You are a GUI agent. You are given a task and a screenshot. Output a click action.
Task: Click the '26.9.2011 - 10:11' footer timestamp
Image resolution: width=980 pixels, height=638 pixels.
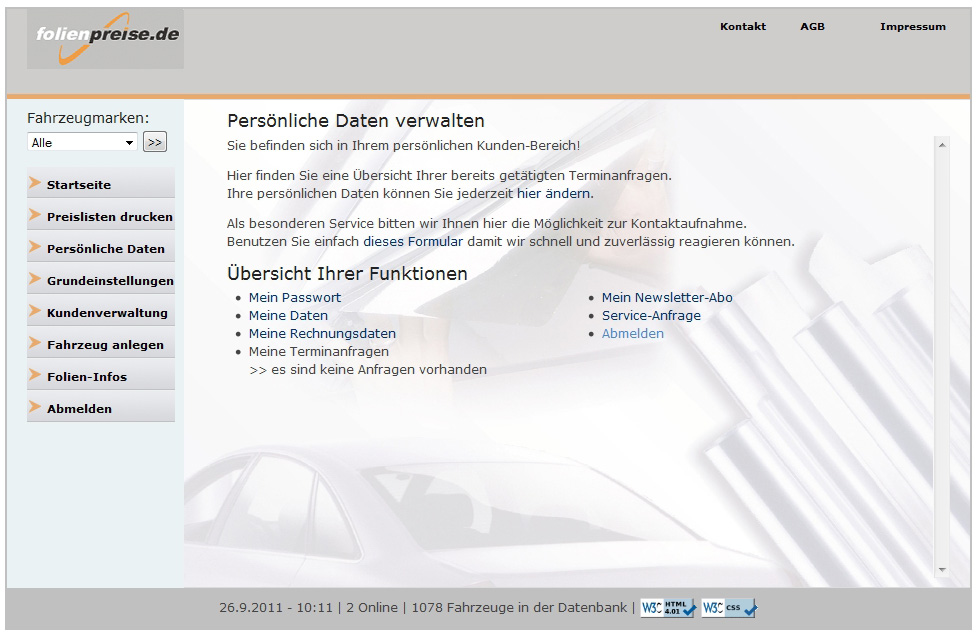(x=276, y=608)
